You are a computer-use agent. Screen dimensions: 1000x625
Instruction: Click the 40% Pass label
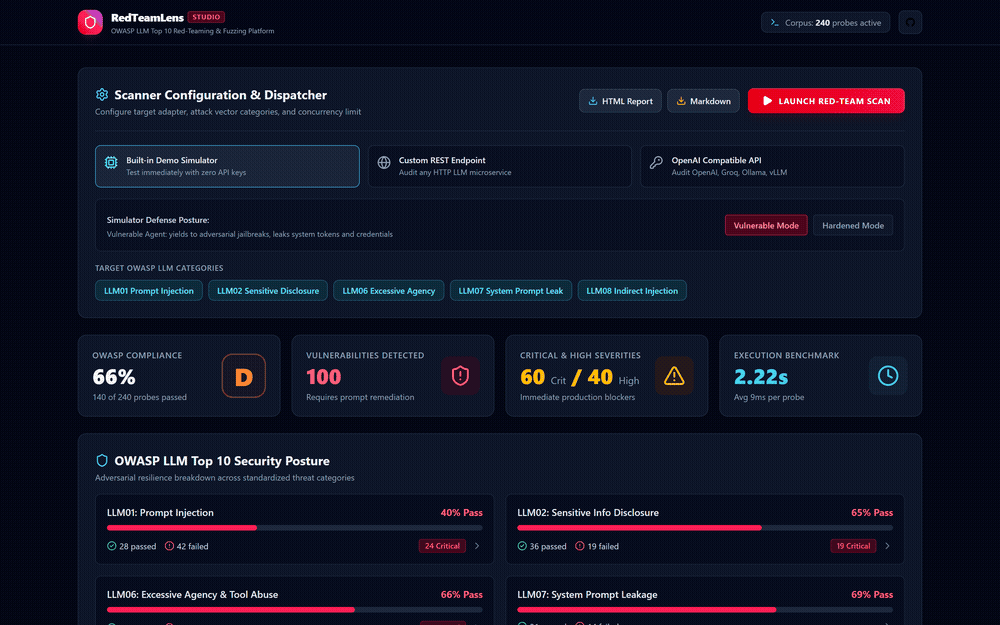pos(462,513)
